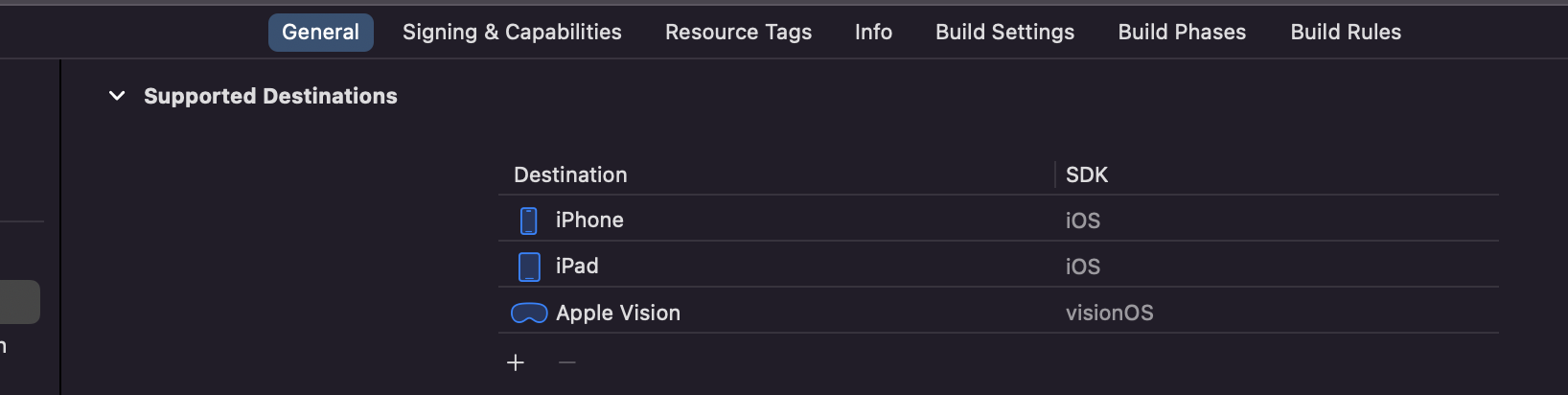The width and height of the screenshot is (1568, 395).
Task: Click the visionOS SDK cell
Action: [x=1110, y=314]
